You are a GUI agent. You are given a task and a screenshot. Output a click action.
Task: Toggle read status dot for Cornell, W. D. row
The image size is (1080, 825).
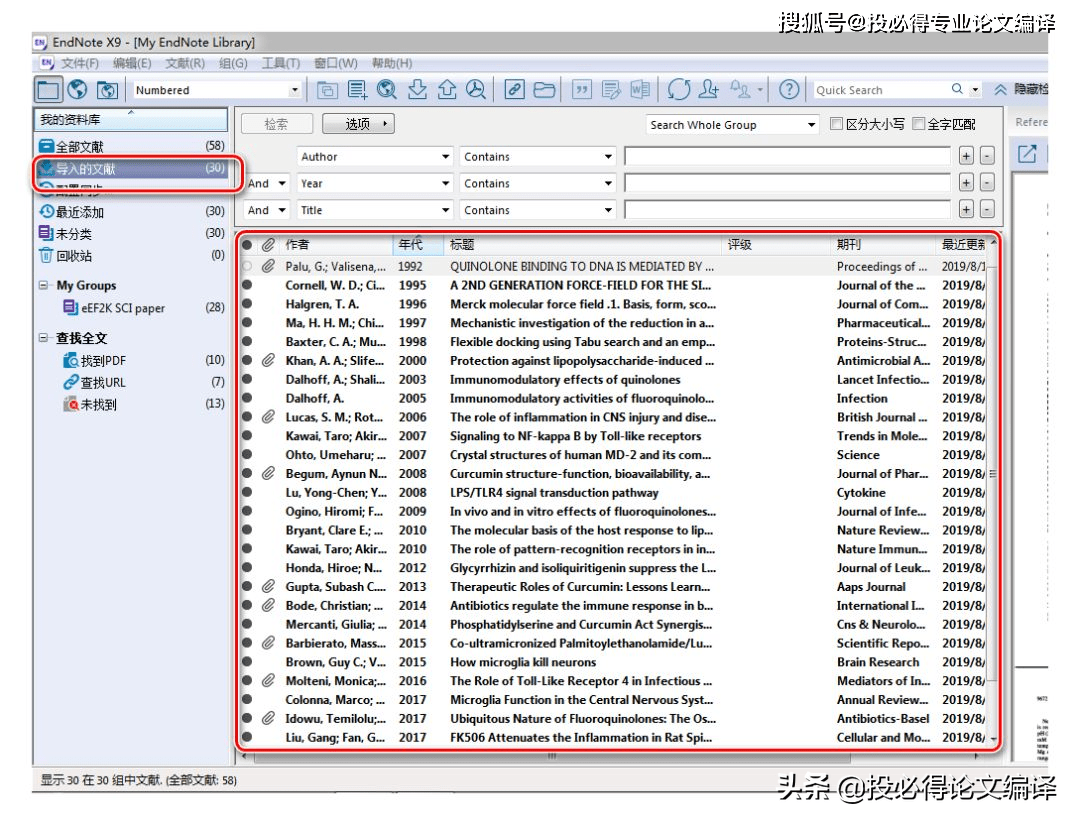pyautogui.click(x=247, y=284)
